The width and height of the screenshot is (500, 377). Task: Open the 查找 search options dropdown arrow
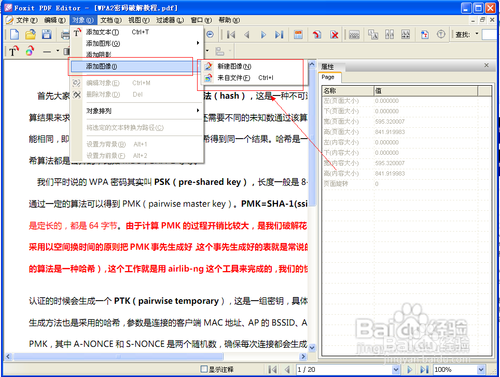477,34
